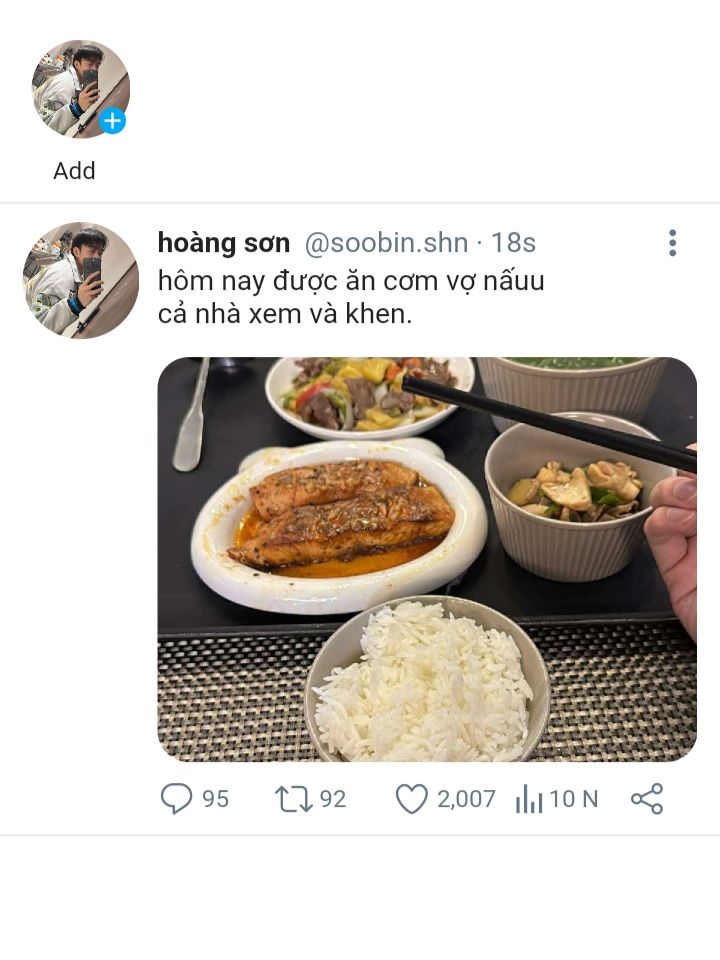Screen dimensions: 720x960
Task: Click the text line "cả nhà xem và khen."
Action: click(285, 314)
